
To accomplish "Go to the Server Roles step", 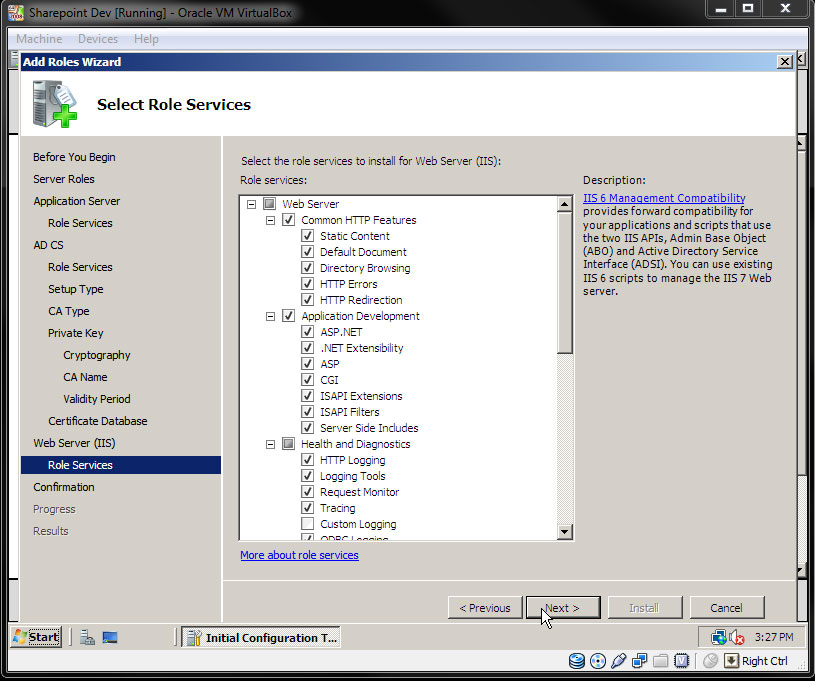I will pyautogui.click(x=64, y=179).
